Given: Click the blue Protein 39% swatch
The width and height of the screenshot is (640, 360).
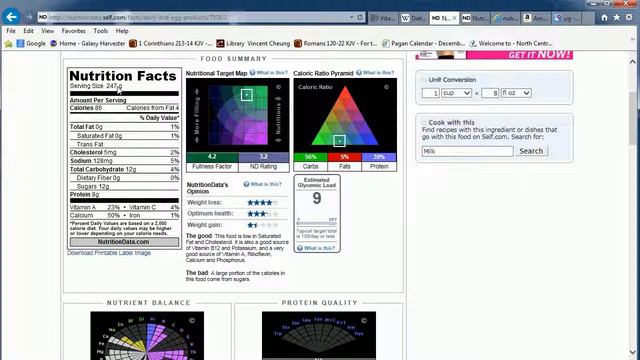Looking at the screenshot, I should [379, 157].
